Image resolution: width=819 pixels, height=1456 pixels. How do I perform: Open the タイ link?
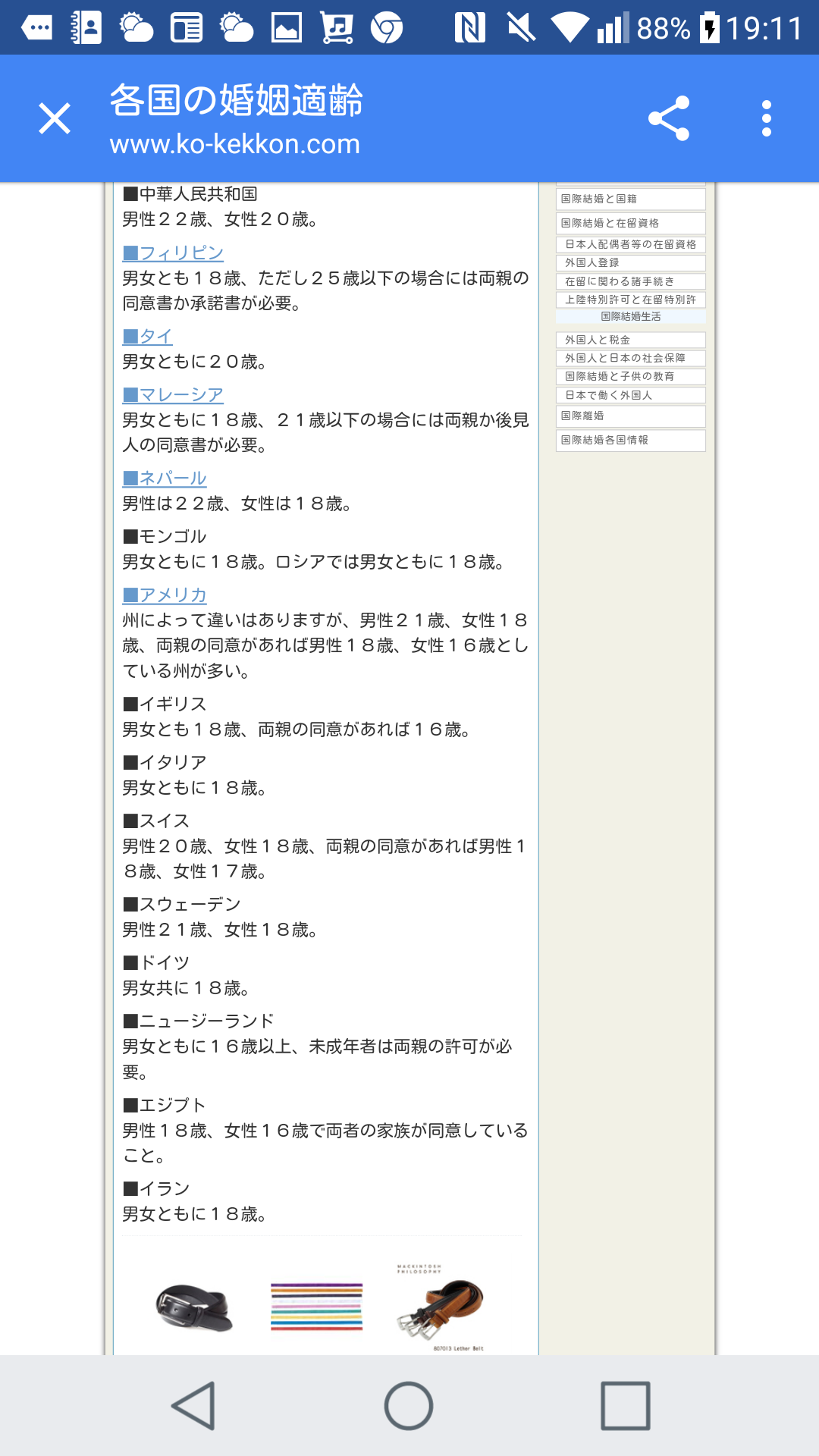(x=148, y=336)
